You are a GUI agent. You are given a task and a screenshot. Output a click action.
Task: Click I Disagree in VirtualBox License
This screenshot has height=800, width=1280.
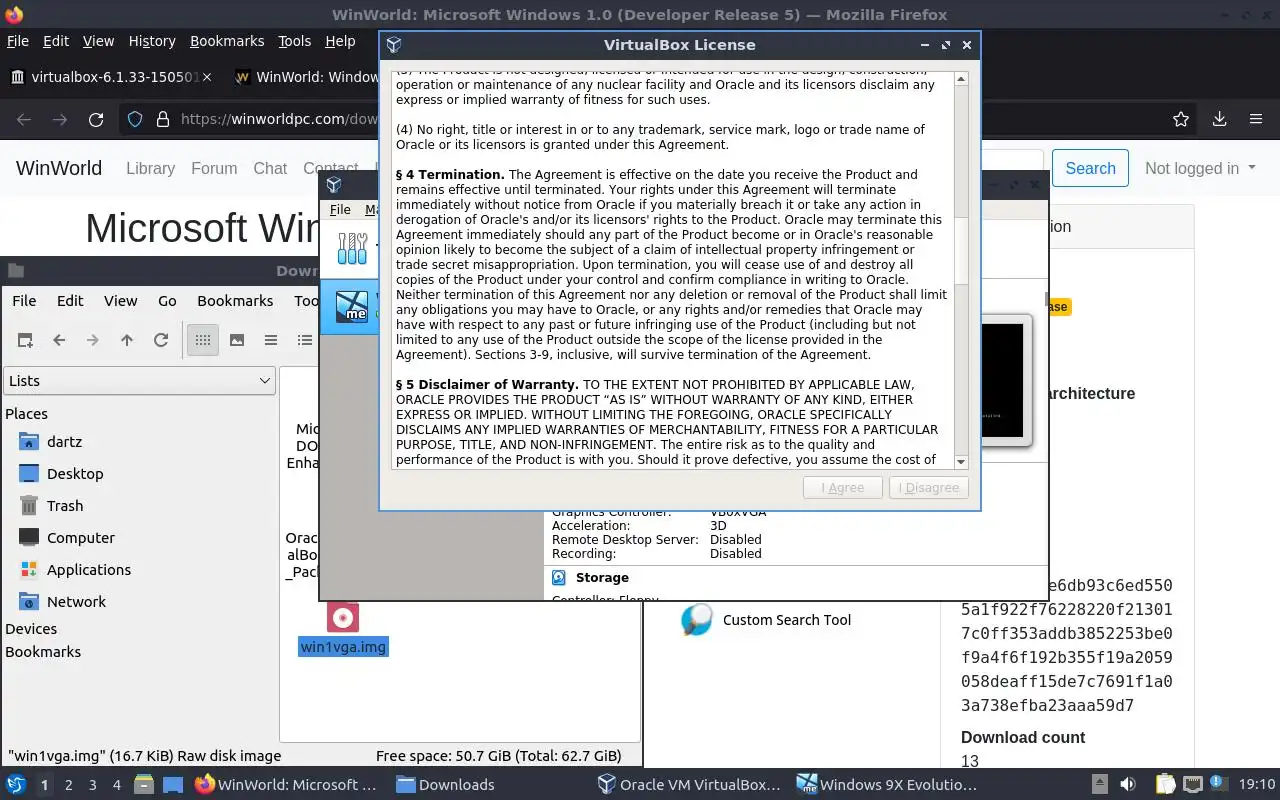pyautogui.click(x=929, y=488)
